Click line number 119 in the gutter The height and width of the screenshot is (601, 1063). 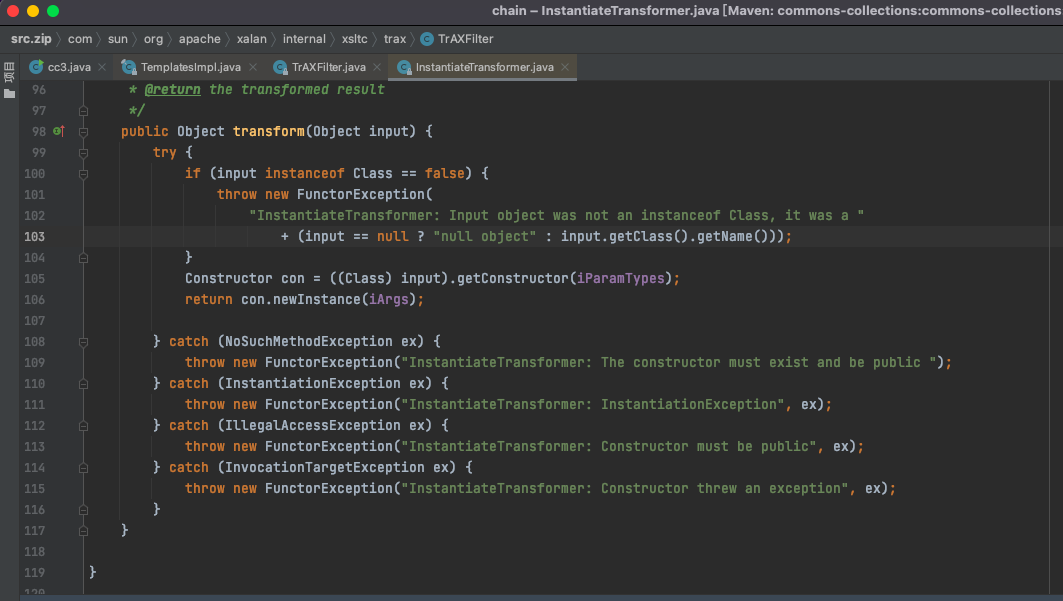tap(35, 573)
